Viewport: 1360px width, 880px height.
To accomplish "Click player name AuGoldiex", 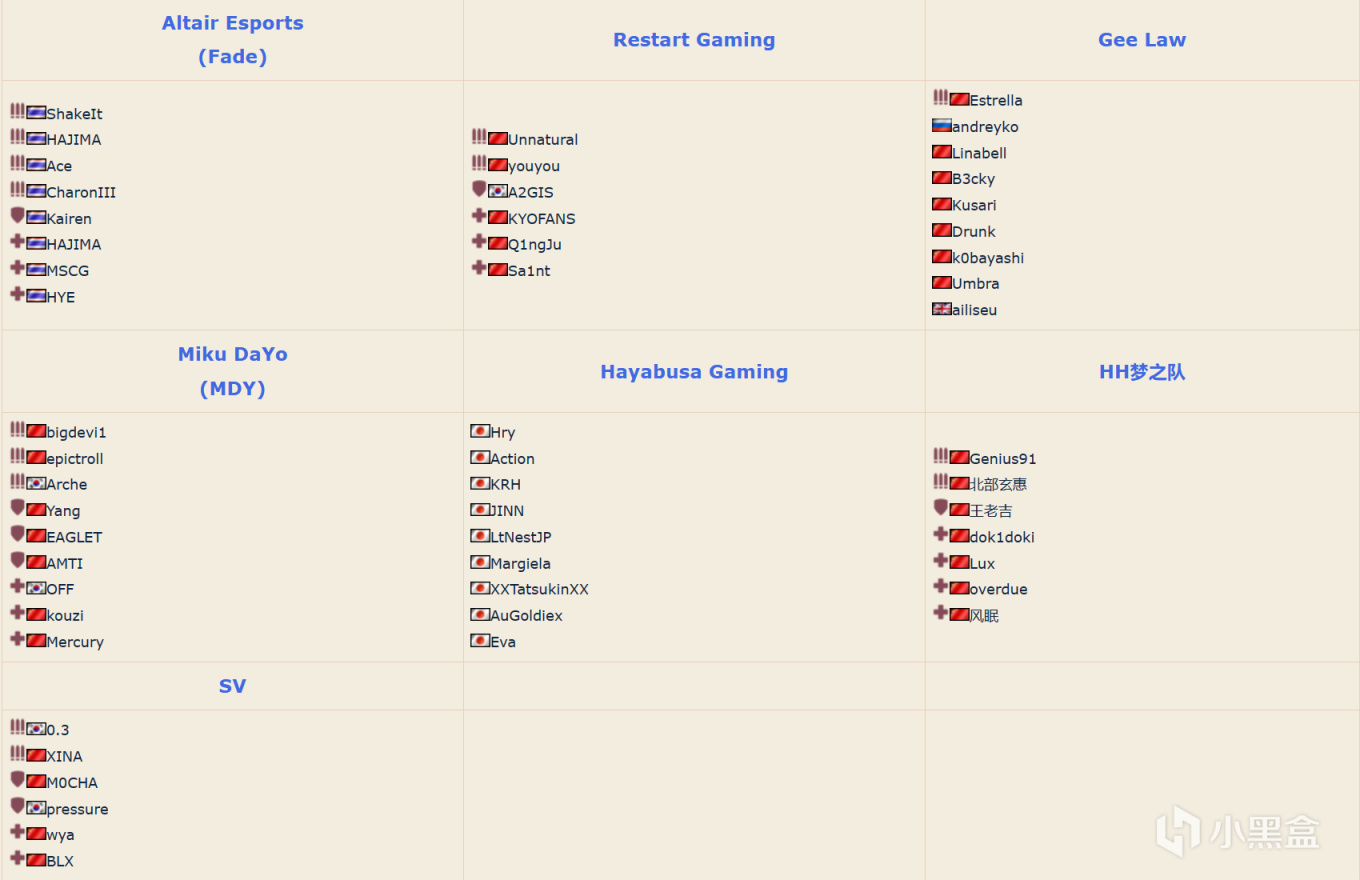I will pyautogui.click(x=527, y=615).
